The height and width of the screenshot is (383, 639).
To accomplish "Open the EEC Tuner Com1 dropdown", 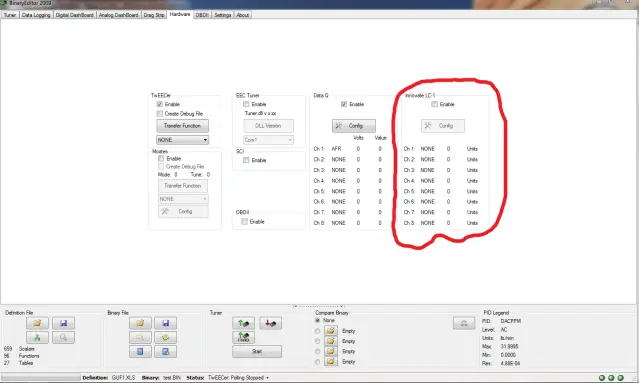I will pyautogui.click(x=268, y=140).
